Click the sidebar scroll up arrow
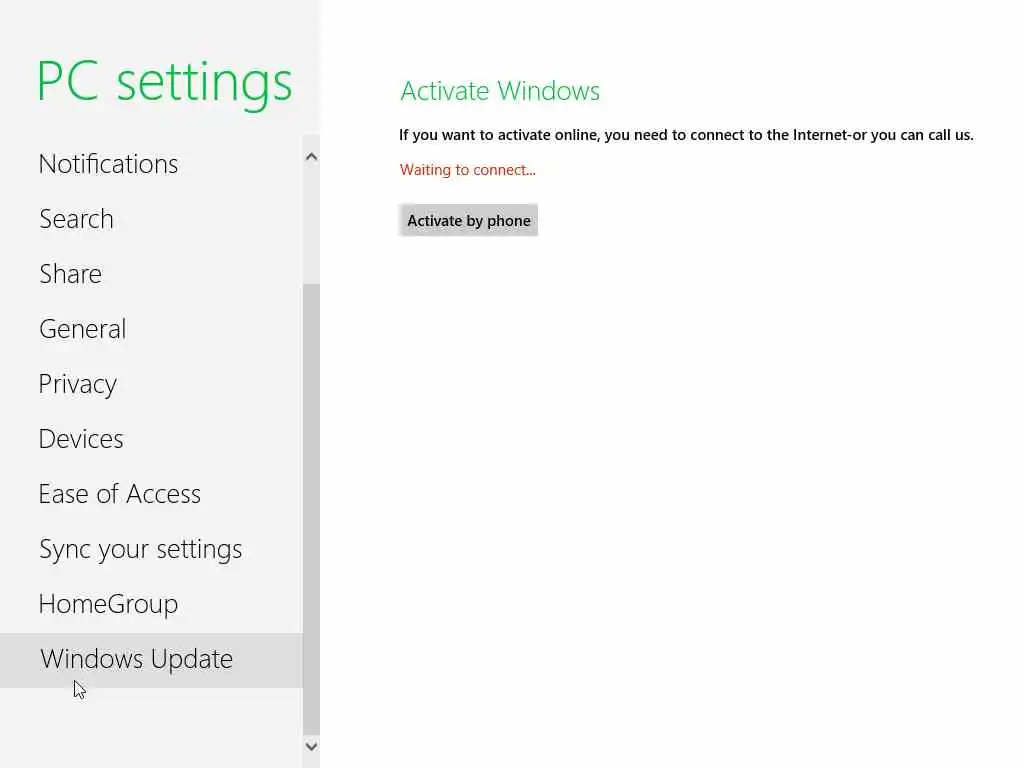 (x=312, y=157)
